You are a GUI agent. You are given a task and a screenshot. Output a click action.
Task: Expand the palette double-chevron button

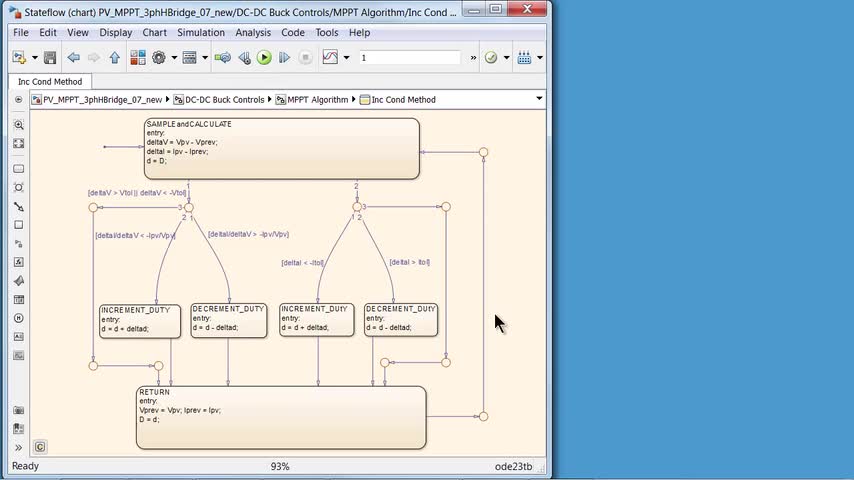pos(19,448)
